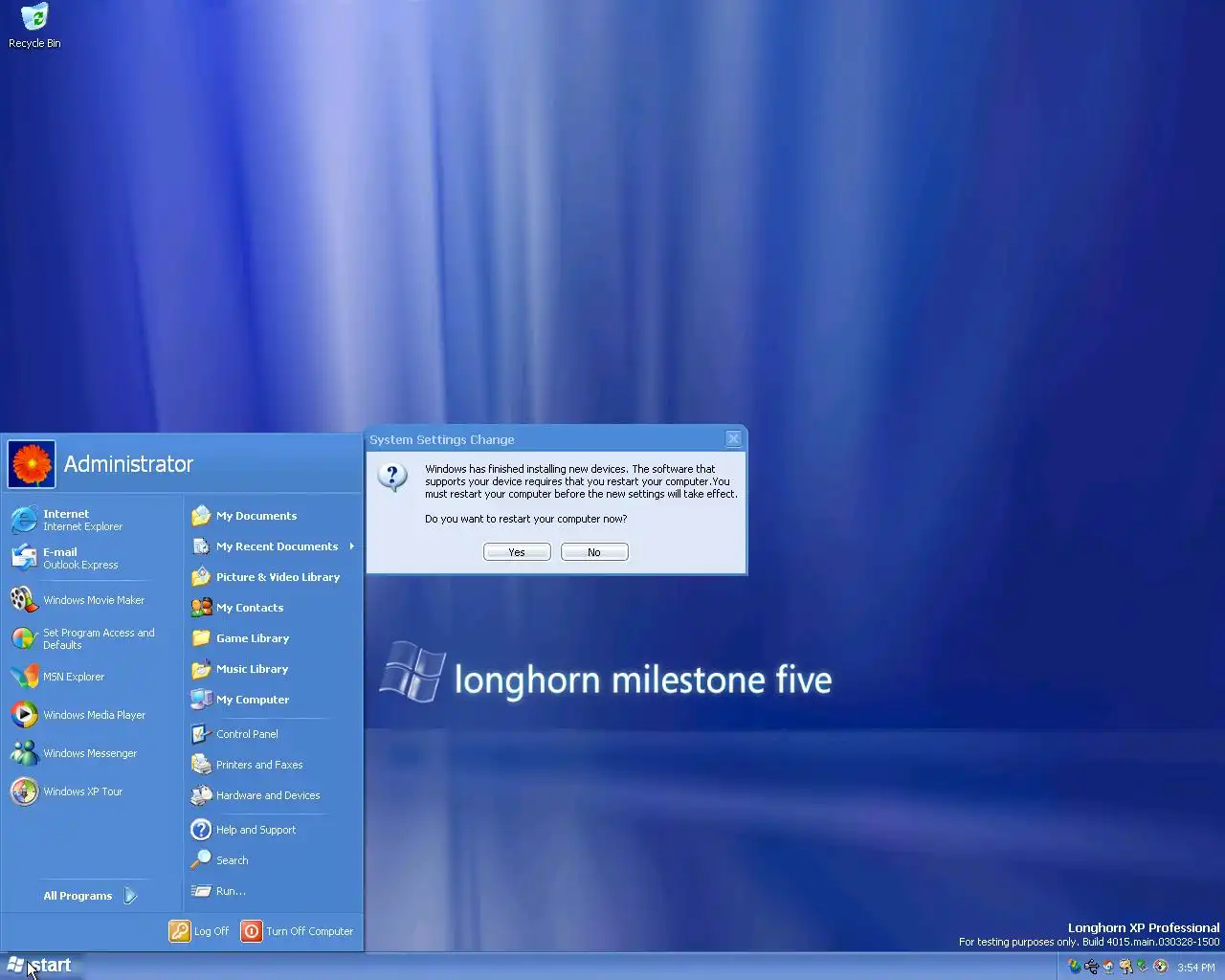Viewport: 1225px width, 980px height.
Task: Open Hardware and Devices
Action: point(274,795)
